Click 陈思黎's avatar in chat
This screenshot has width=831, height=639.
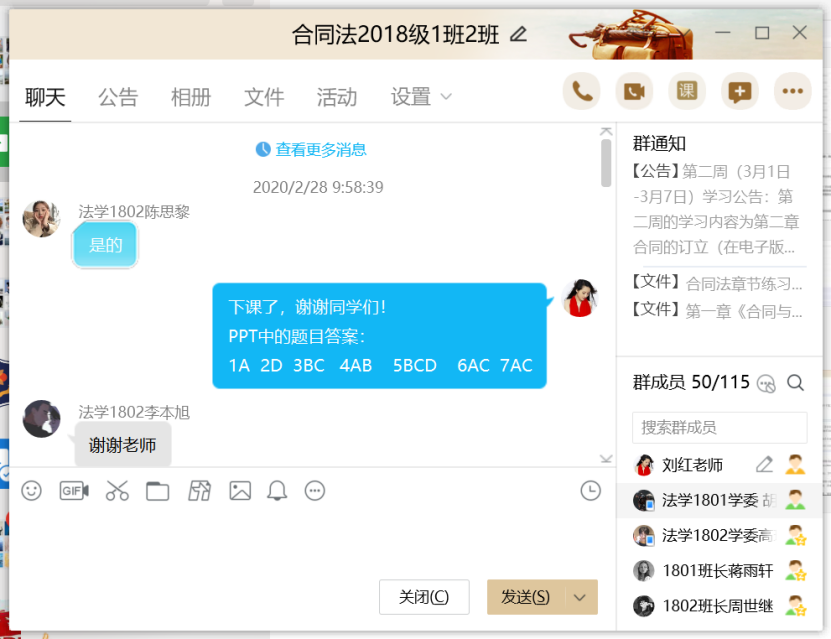click(x=41, y=218)
